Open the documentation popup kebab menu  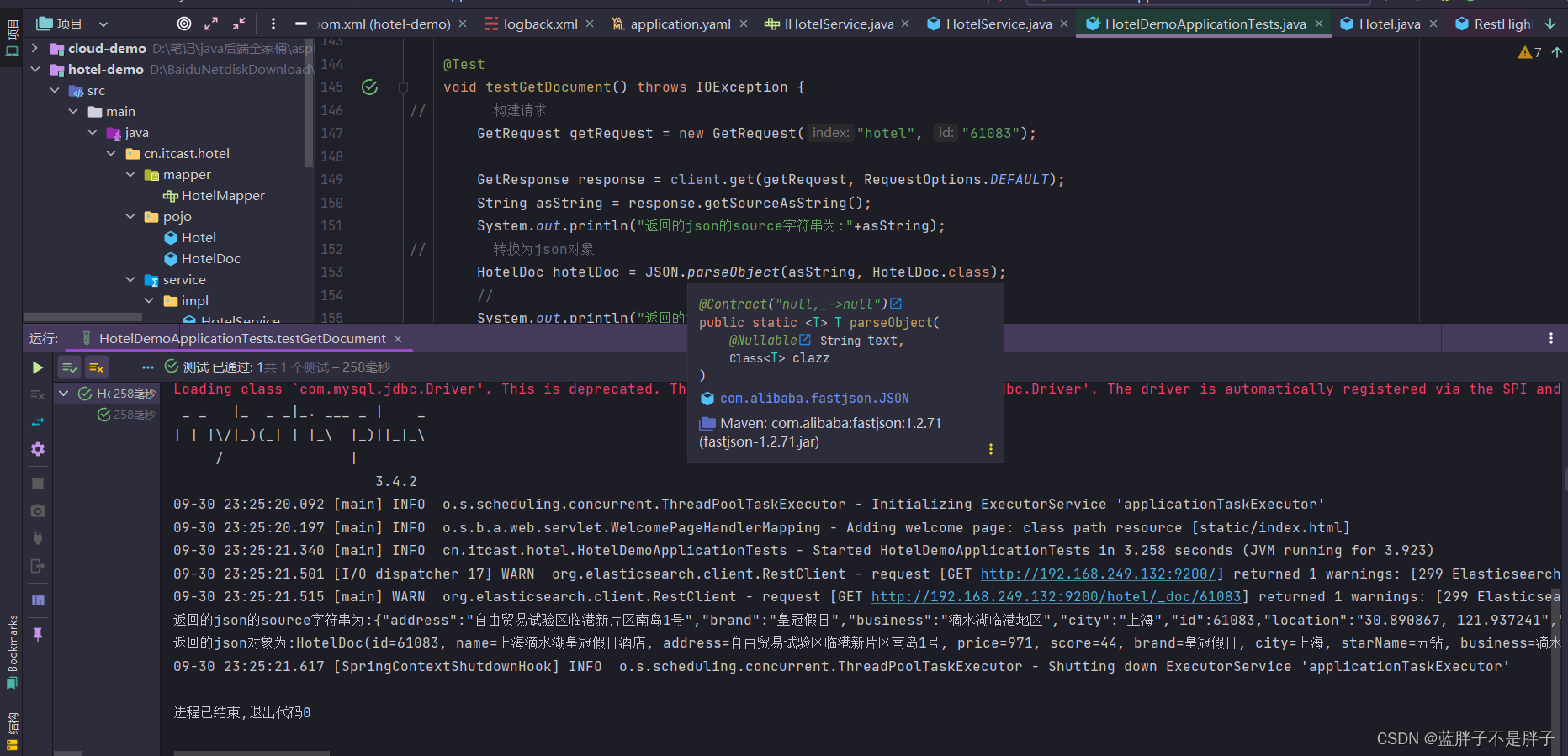pyautogui.click(x=991, y=449)
